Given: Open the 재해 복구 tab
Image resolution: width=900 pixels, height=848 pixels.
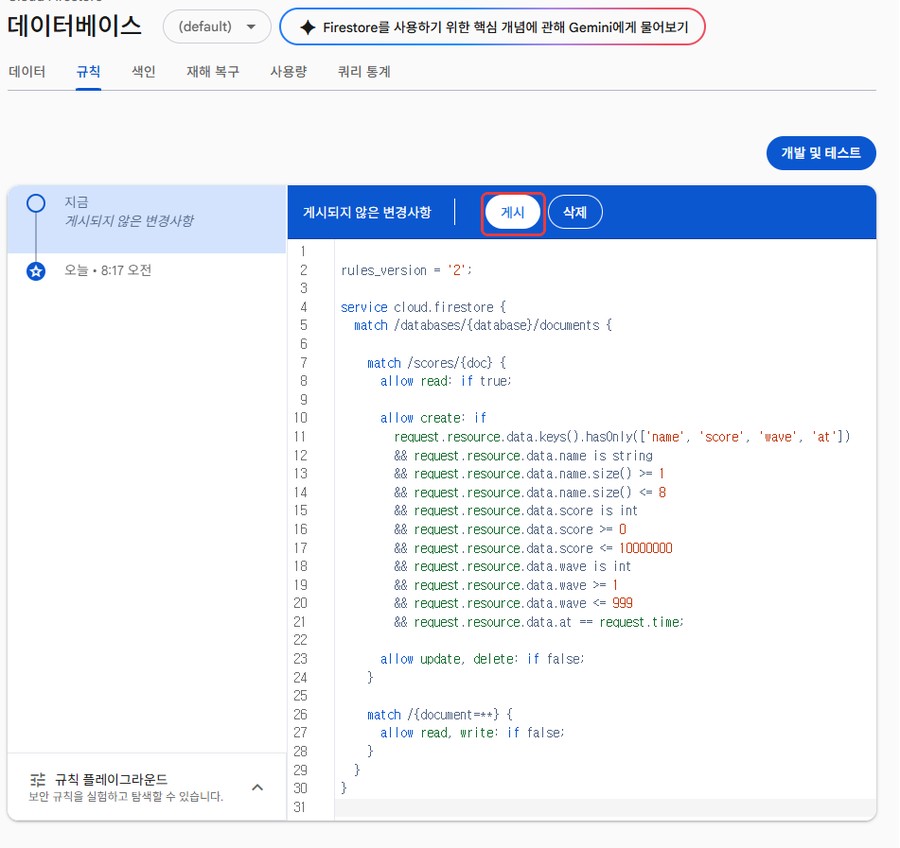Looking at the screenshot, I should click(213, 72).
